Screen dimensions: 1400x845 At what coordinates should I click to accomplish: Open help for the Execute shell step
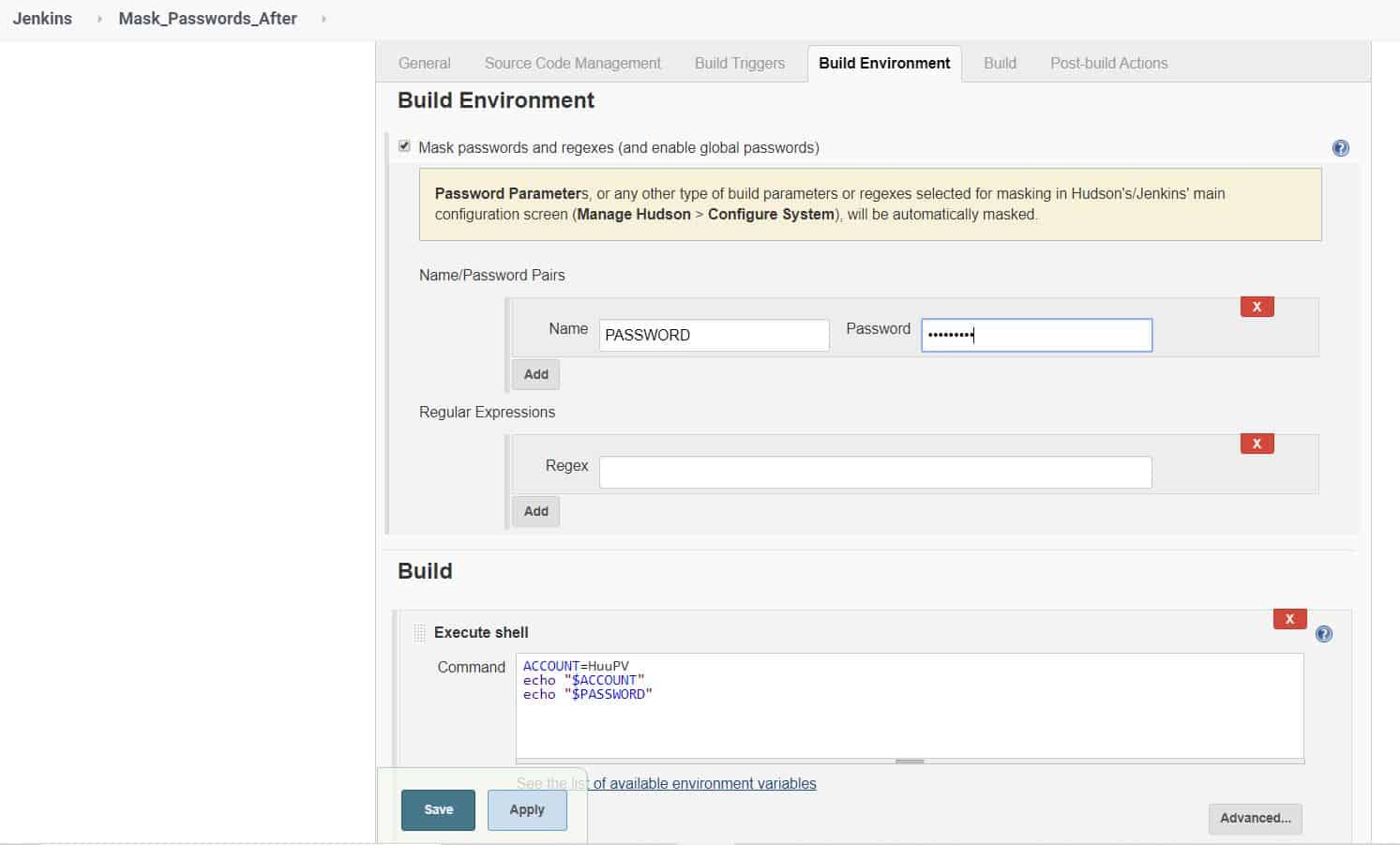click(1323, 633)
